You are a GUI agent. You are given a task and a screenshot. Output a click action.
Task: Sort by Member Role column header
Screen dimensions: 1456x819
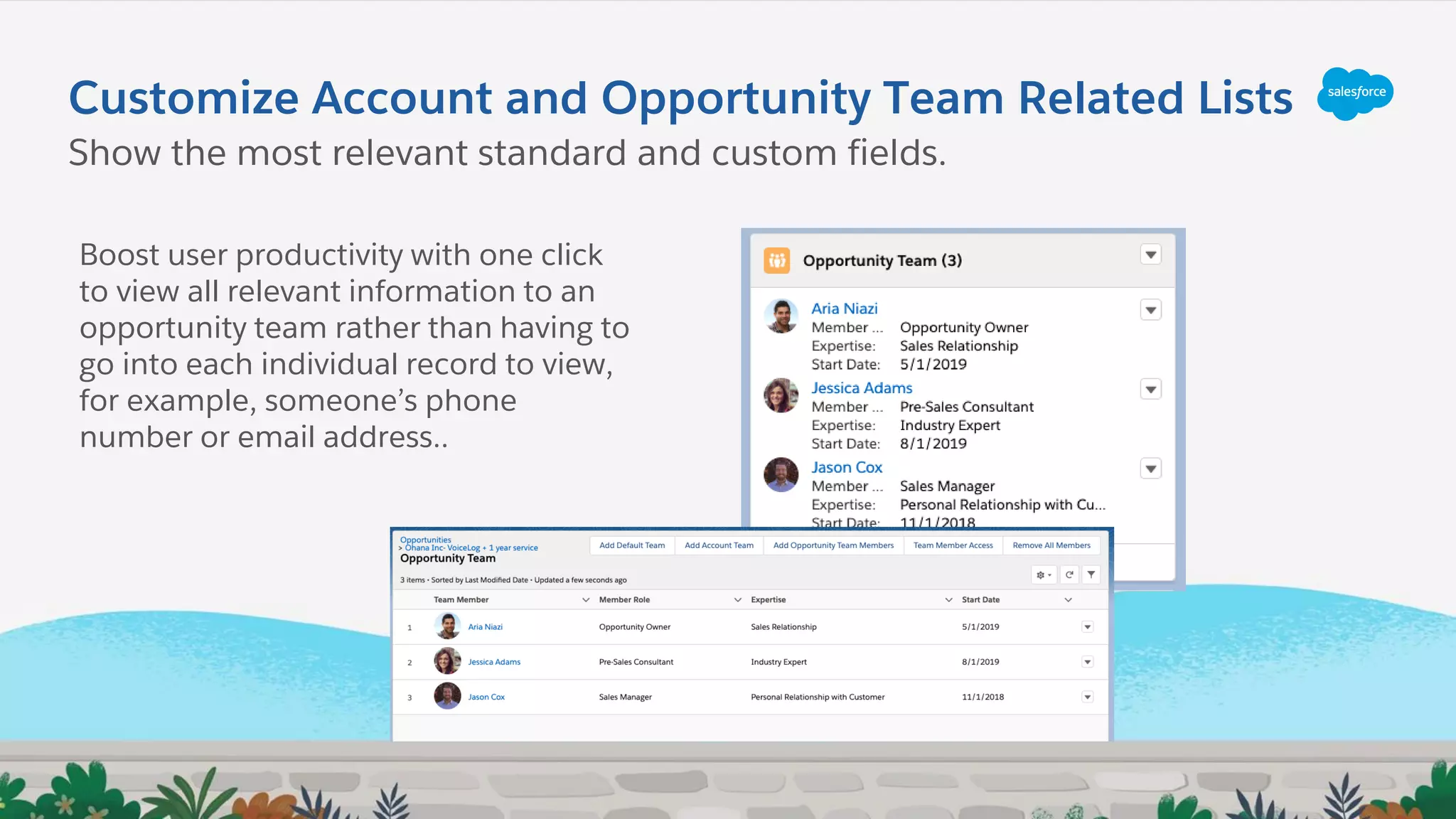[624, 600]
